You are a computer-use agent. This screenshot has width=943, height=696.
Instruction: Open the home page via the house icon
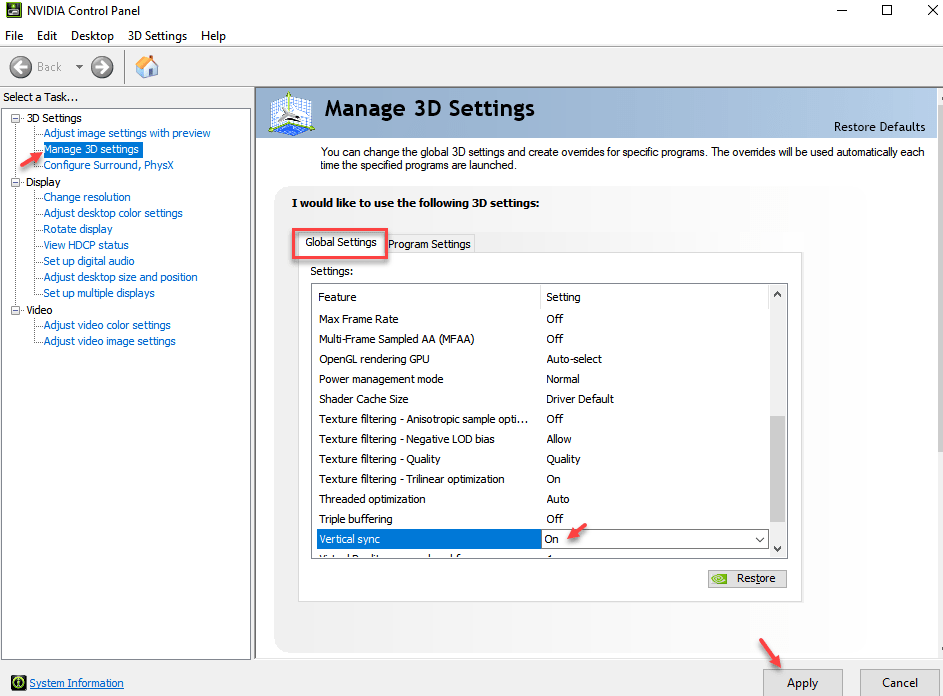coord(146,66)
